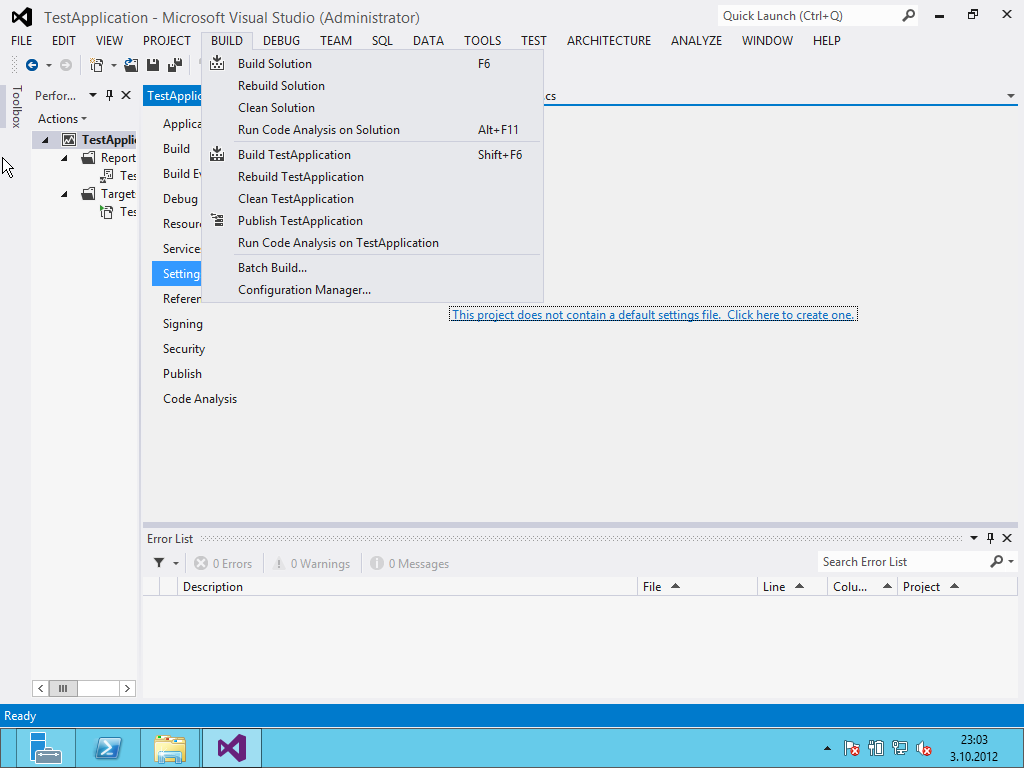Click the target project icon under Targets

tap(106, 212)
